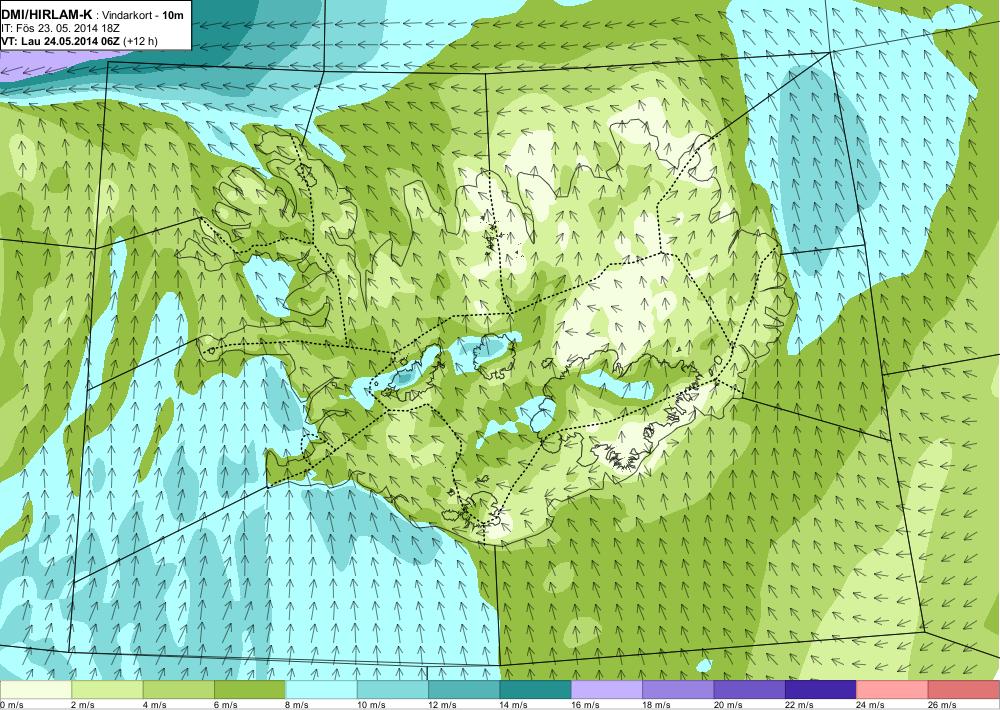Click the "20 m/s" legend label
This screenshot has height=710, width=1000.
coord(728,705)
